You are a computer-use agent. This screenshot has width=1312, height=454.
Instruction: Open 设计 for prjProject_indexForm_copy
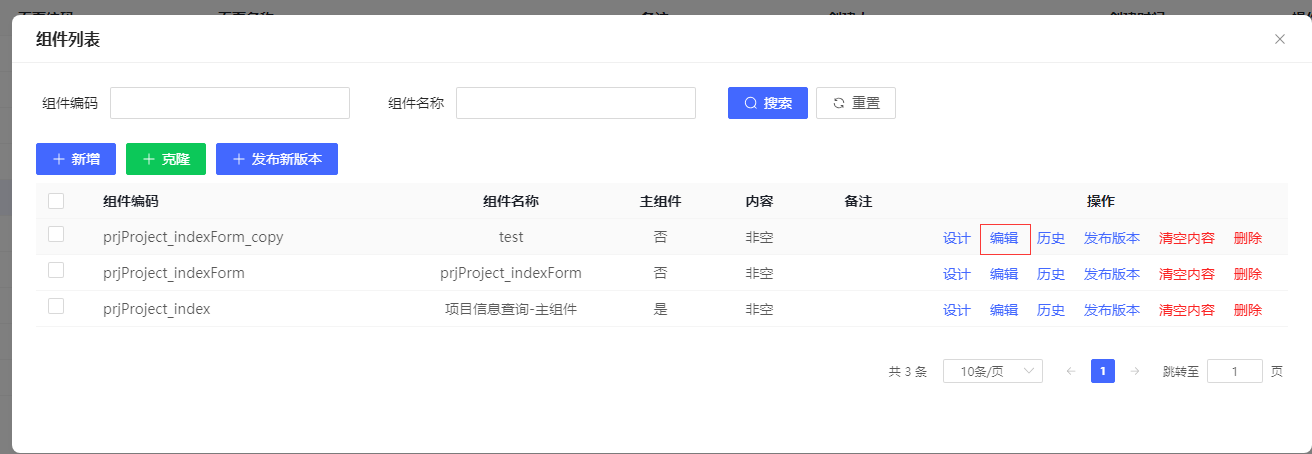pos(957,238)
